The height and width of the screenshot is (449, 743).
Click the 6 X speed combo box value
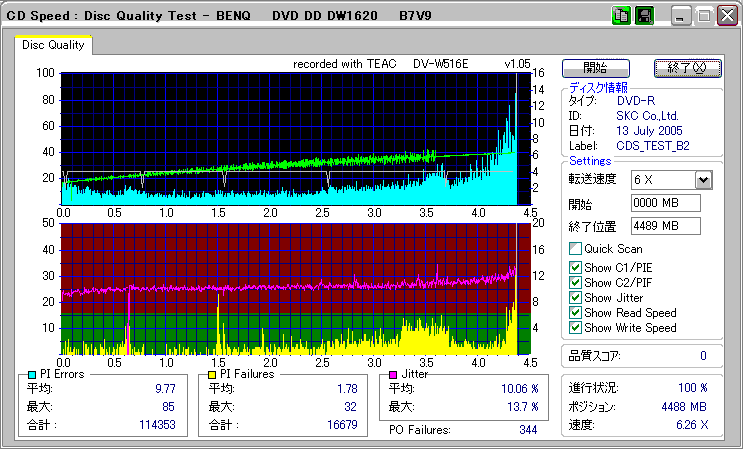tap(663, 180)
